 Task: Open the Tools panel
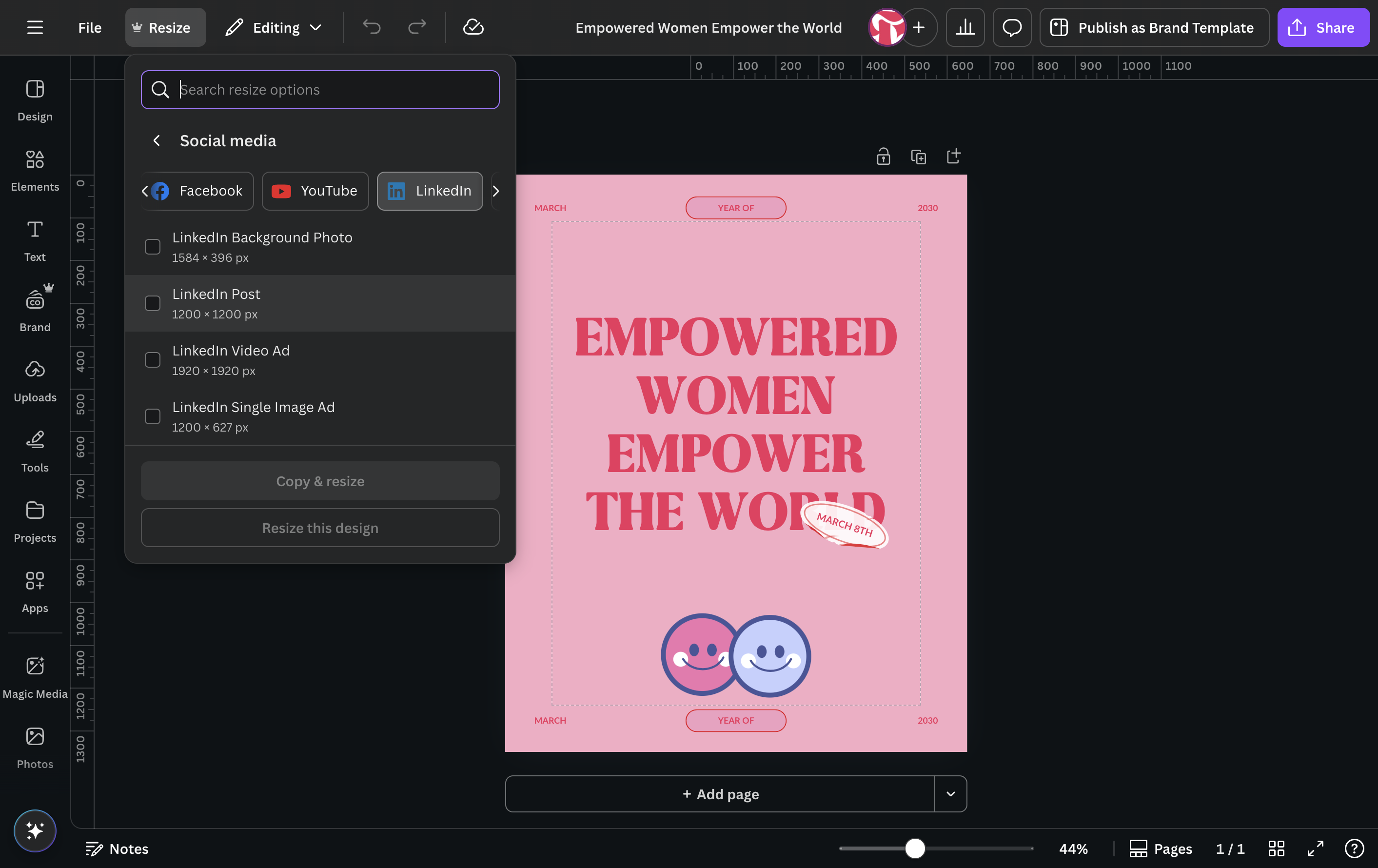pyautogui.click(x=35, y=452)
